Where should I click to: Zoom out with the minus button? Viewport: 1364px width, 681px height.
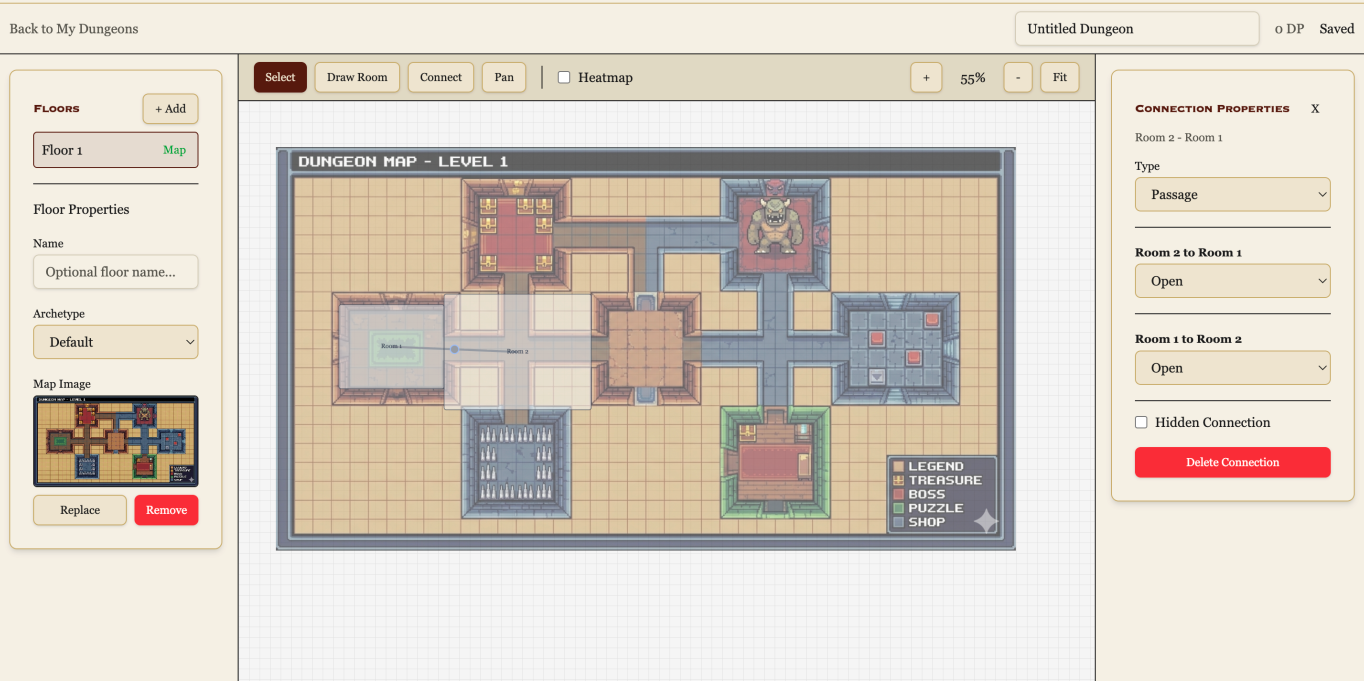tap(1018, 77)
